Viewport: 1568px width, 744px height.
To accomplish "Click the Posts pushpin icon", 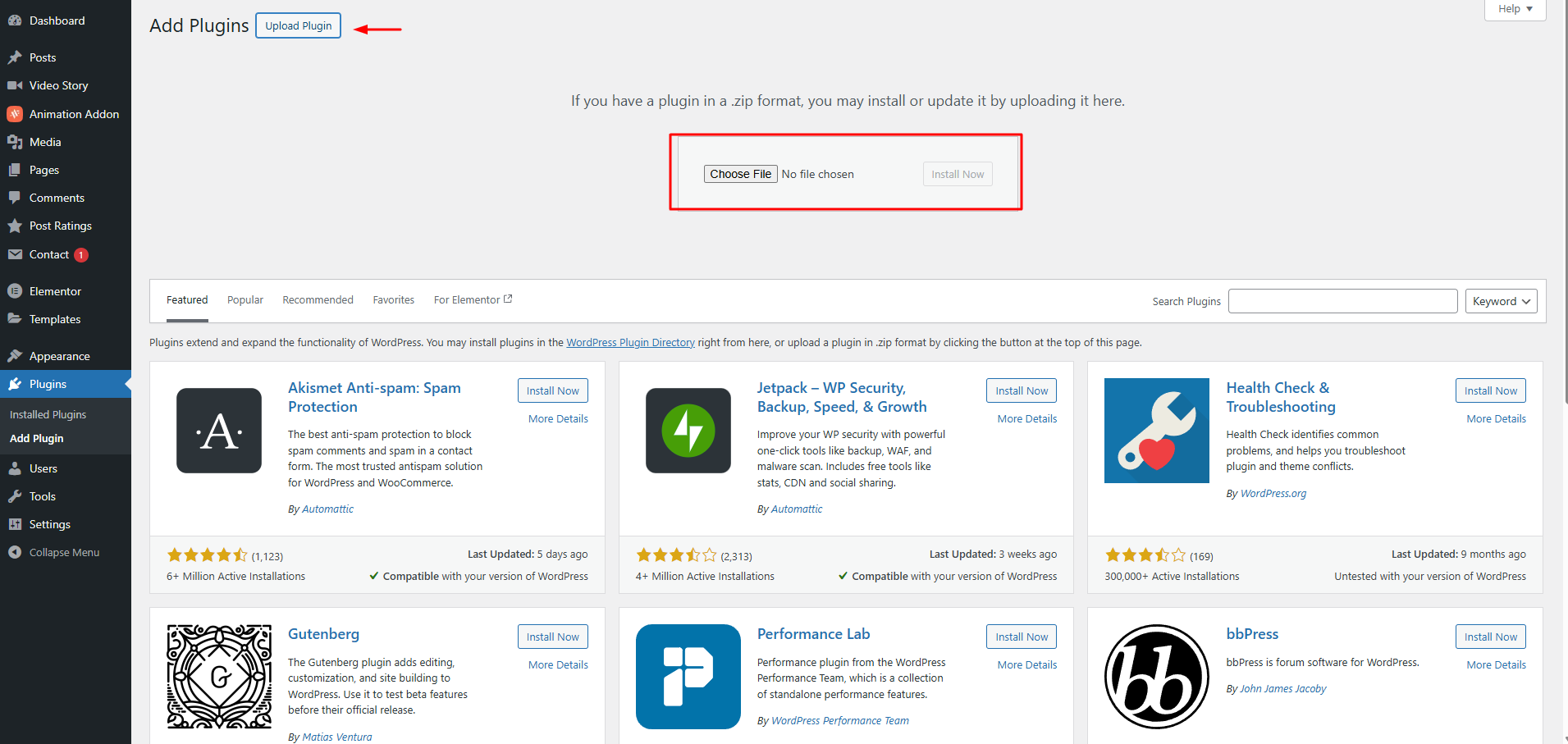I will 15,57.
